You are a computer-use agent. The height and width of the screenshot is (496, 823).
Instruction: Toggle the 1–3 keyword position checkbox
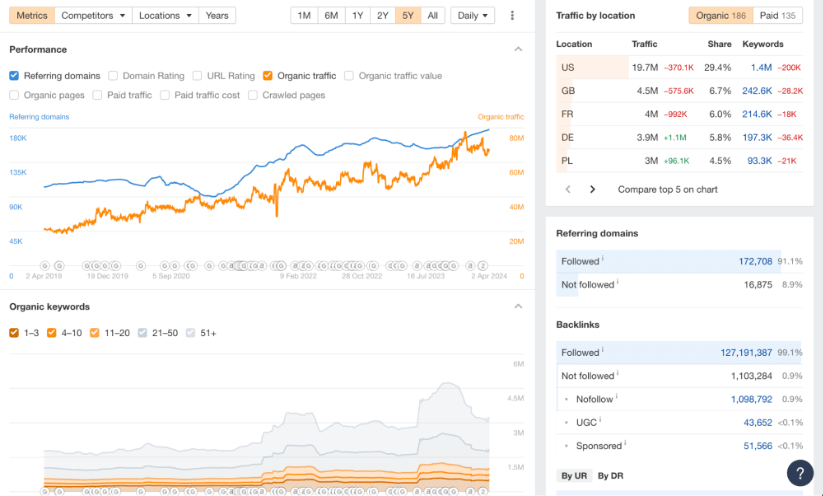pyautogui.click(x=14, y=333)
